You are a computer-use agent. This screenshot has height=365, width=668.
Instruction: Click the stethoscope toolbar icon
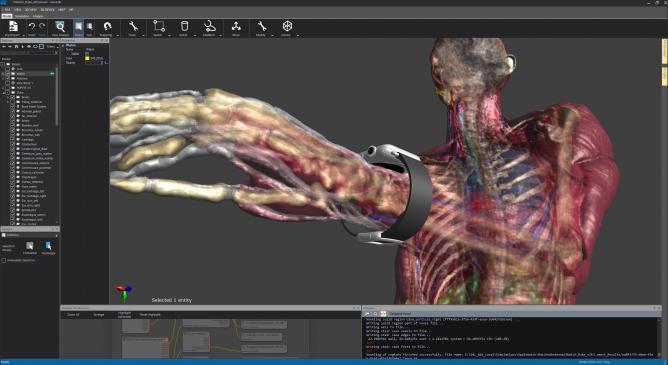(x=209, y=26)
